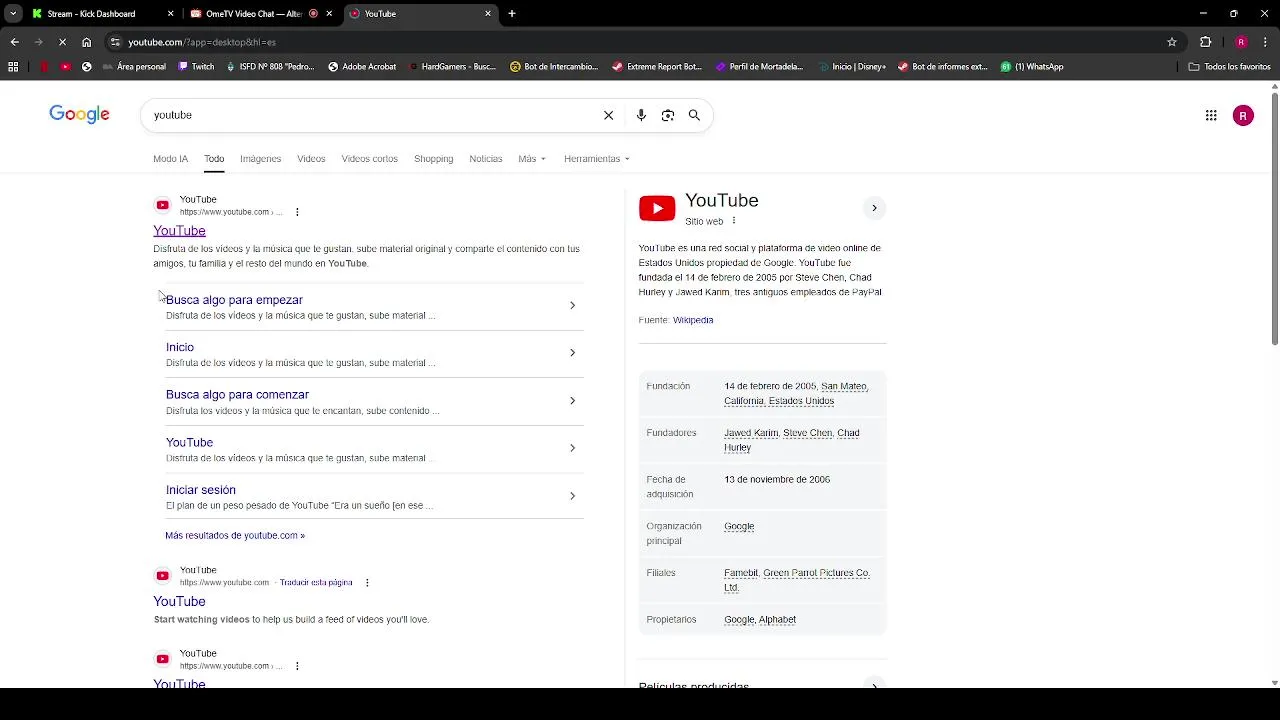Open the Chrome profile avatar in the toolbar
Viewport: 1280px width, 720px height.
pos(1241,42)
